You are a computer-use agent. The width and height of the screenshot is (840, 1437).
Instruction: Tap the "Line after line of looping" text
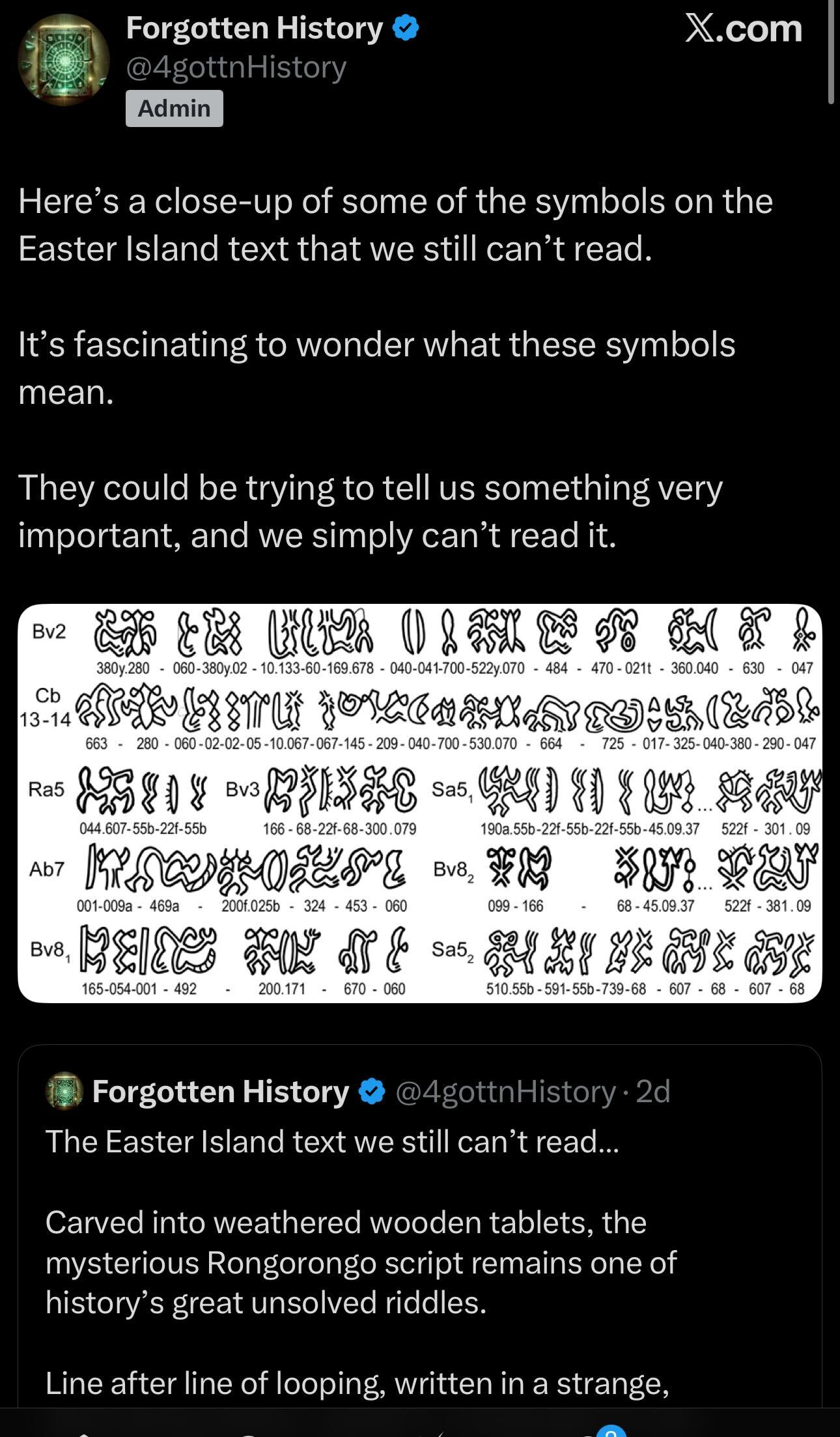coord(357,1383)
